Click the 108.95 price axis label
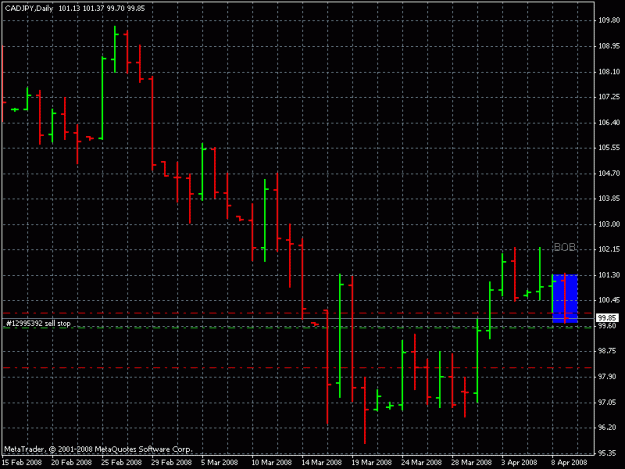This screenshot has height=469, width=625. coord(609,46)
